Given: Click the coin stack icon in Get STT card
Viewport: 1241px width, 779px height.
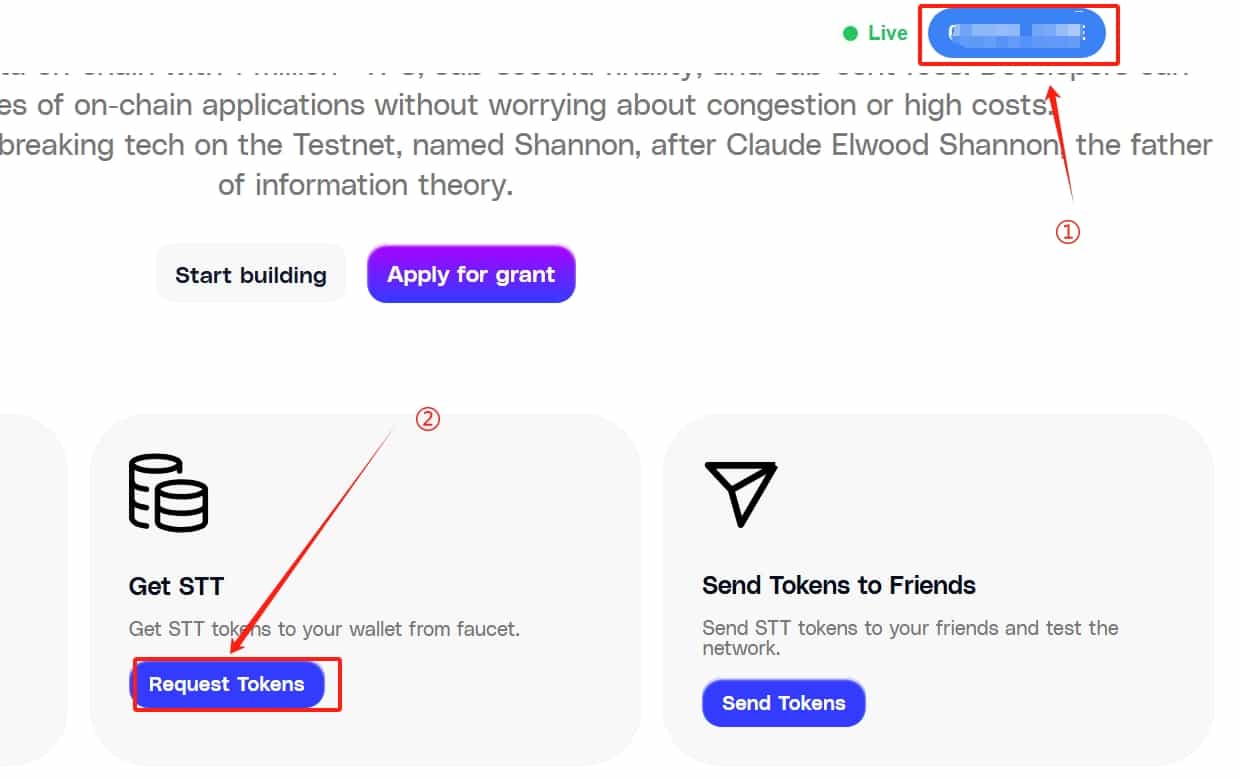Looking at the screenshot, I should click(x=168, y=492).
